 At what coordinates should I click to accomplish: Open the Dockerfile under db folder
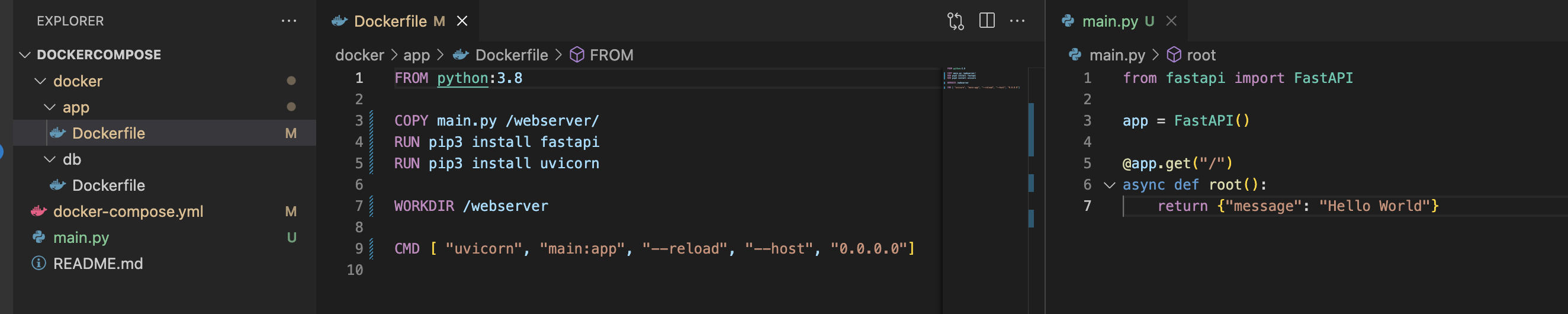coord(108,185)
